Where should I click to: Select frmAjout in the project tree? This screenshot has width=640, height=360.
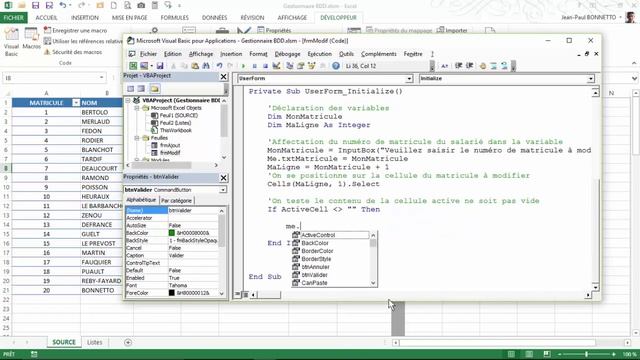click(170, 145)
